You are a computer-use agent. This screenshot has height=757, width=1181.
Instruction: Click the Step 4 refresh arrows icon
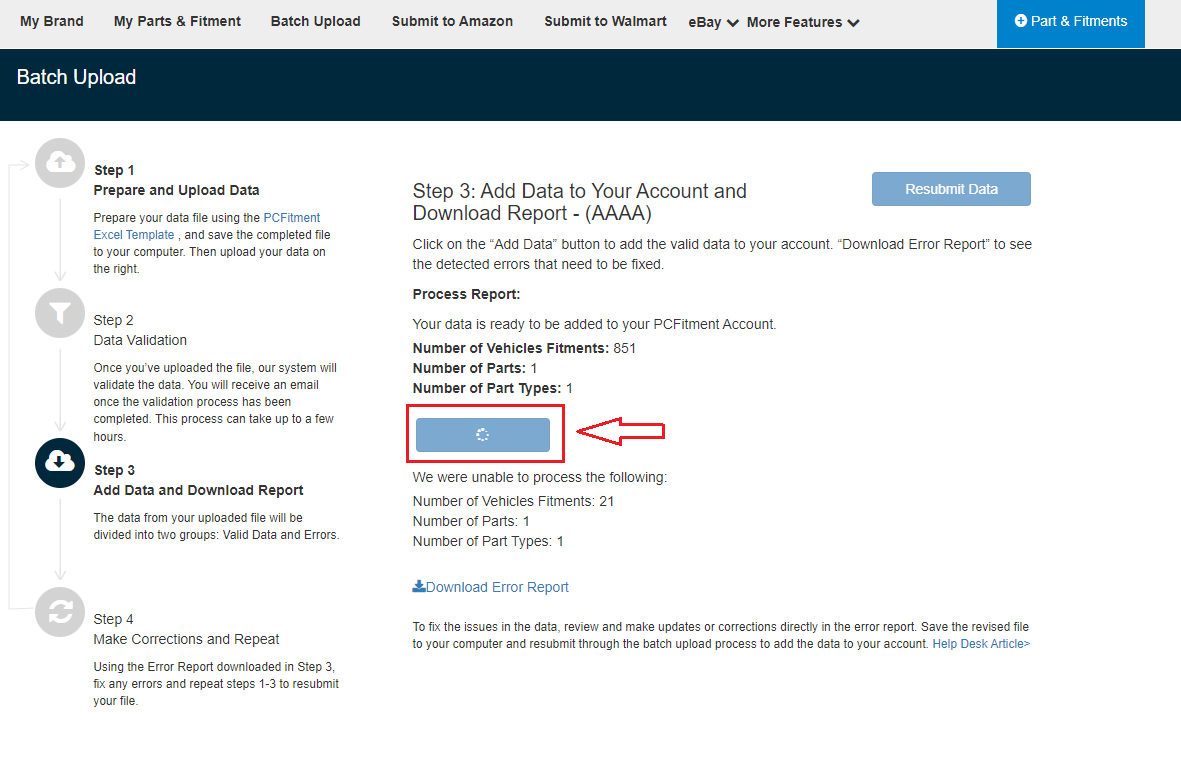[60, 612]
